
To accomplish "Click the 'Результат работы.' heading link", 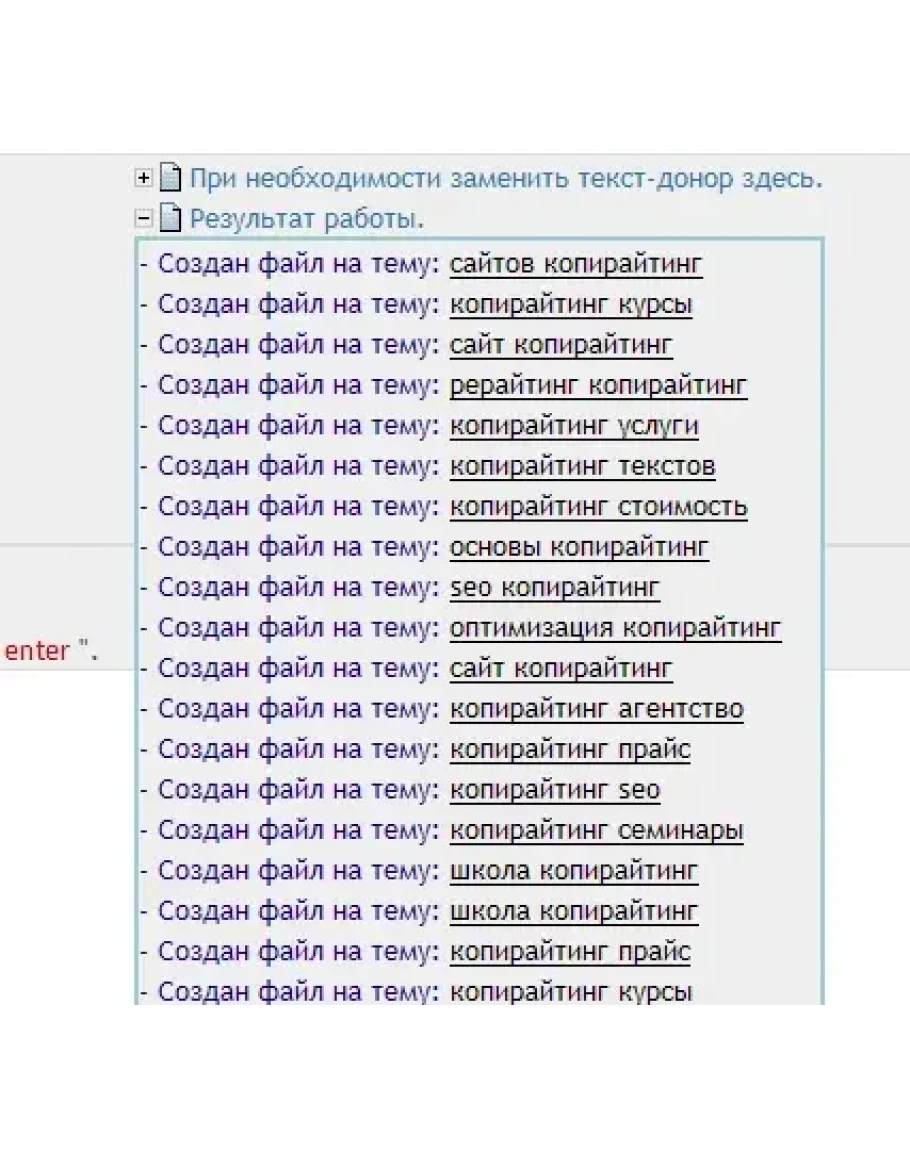I will 307,218.
